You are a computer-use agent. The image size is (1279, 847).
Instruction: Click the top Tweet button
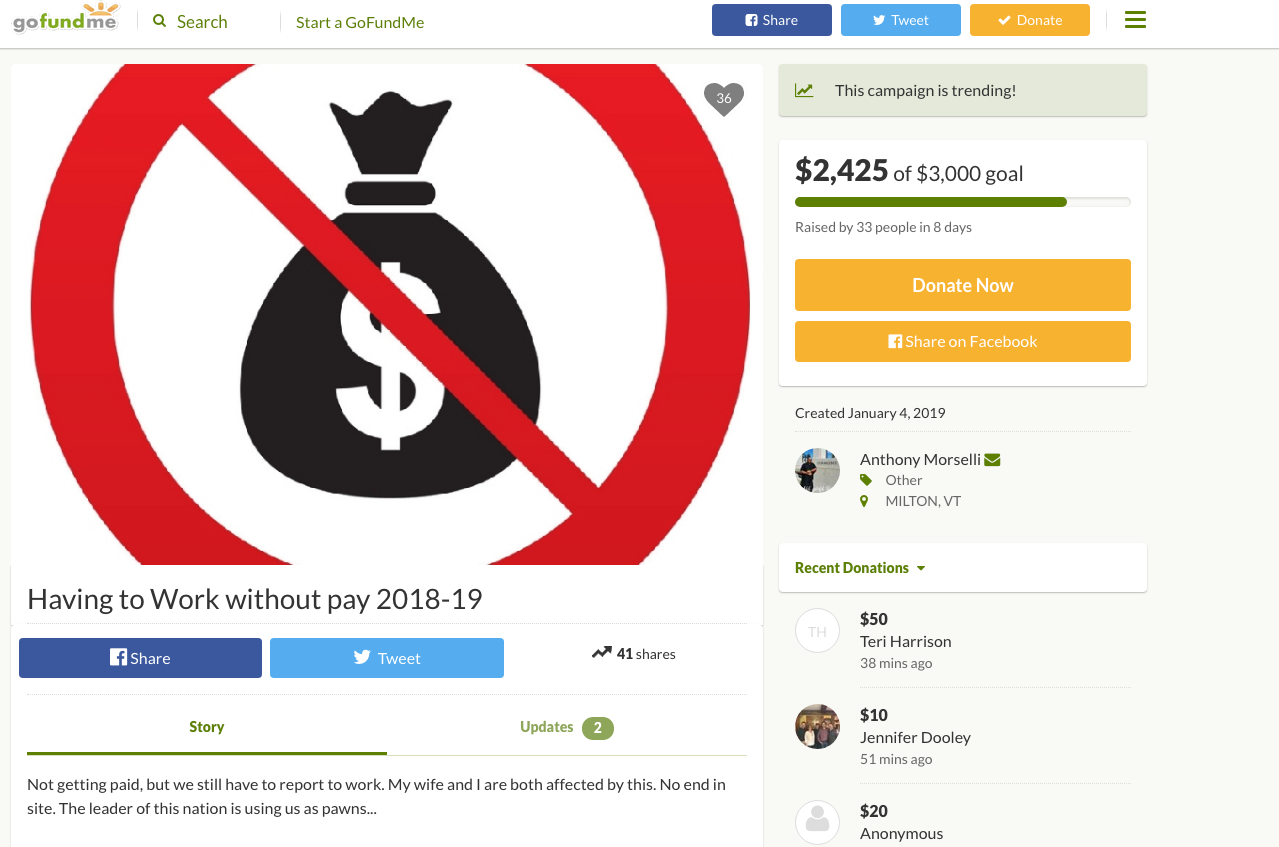(900, 20)
